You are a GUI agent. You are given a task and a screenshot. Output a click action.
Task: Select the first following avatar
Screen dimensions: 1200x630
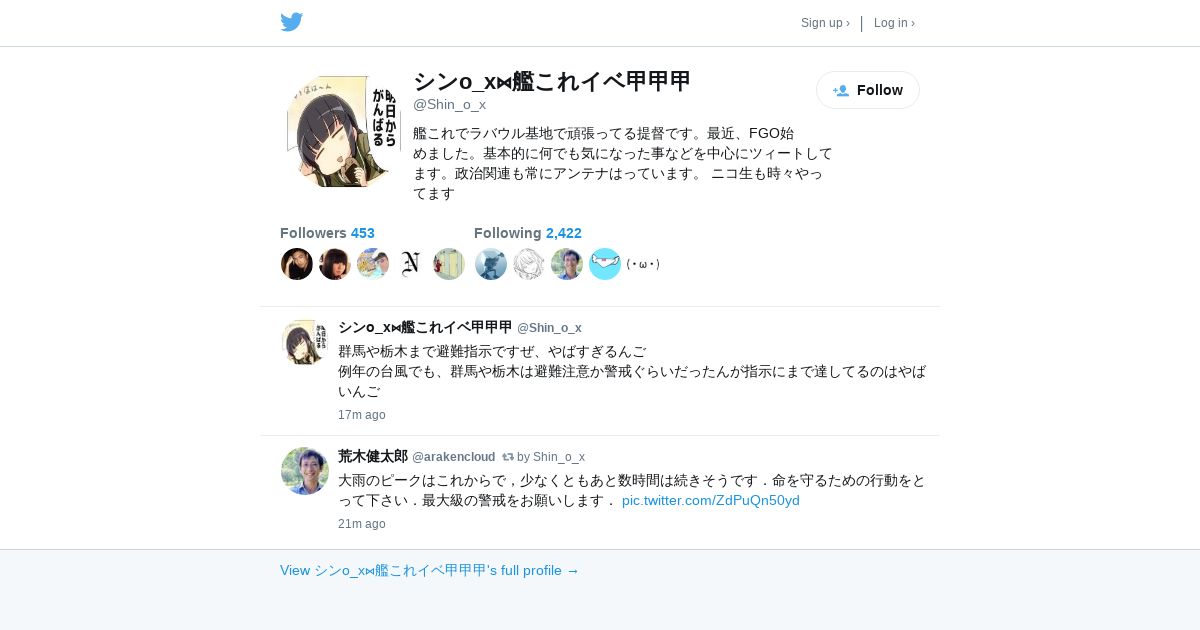491,264
